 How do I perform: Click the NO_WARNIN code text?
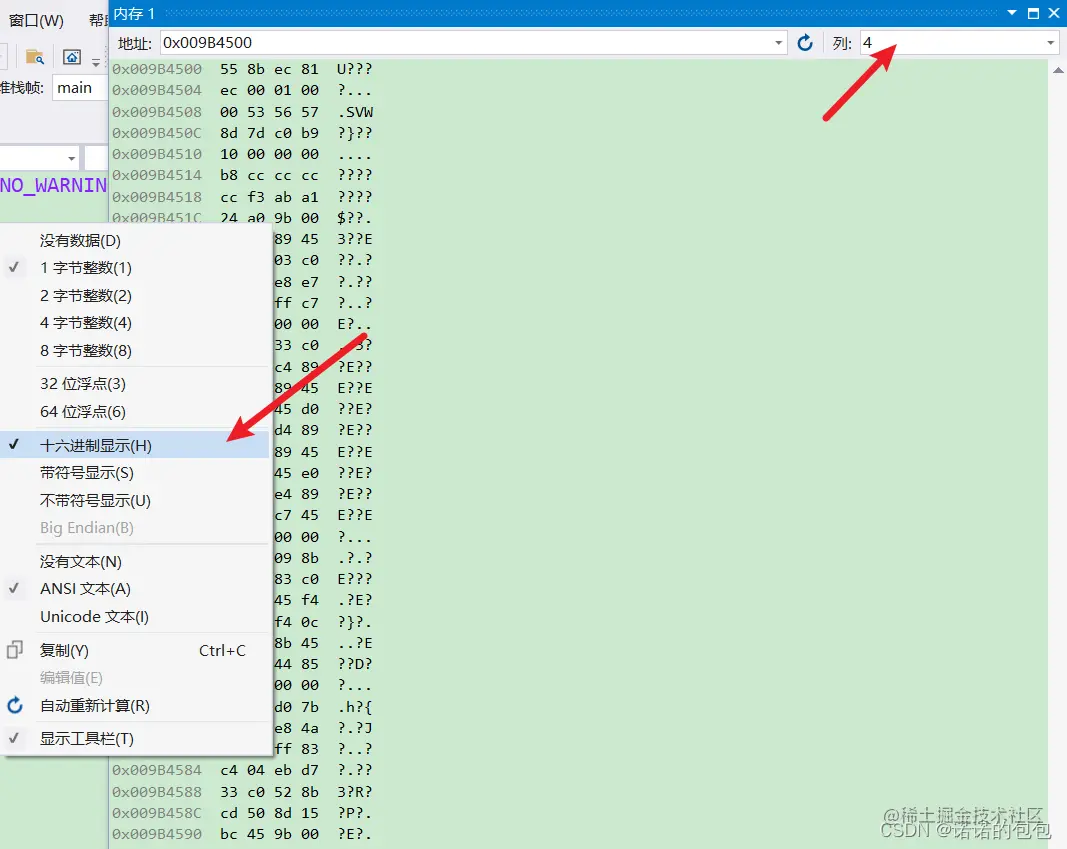pyautogui.click(x=53, y=185)
